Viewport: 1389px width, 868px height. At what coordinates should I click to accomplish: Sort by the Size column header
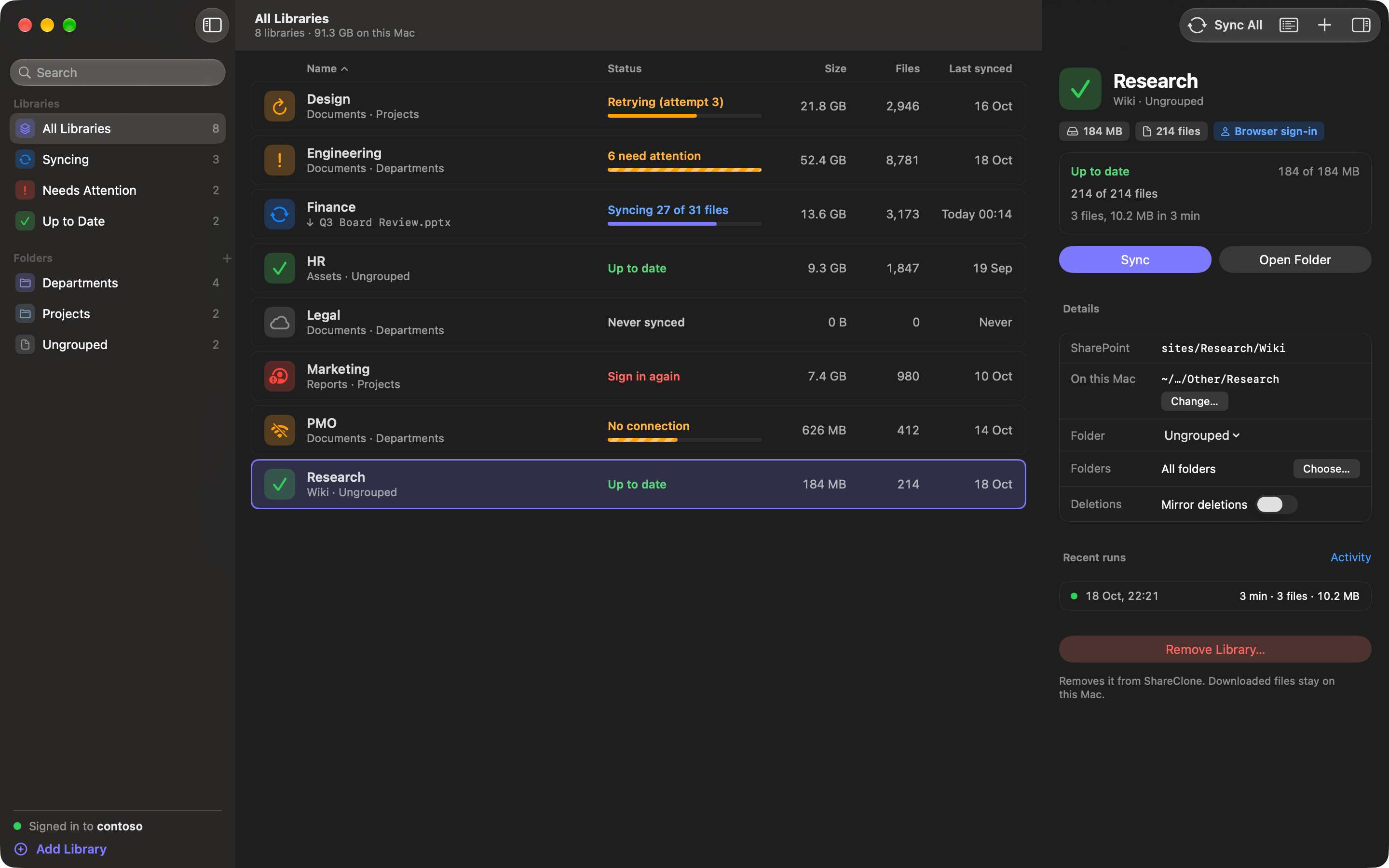tap(835, 68)
